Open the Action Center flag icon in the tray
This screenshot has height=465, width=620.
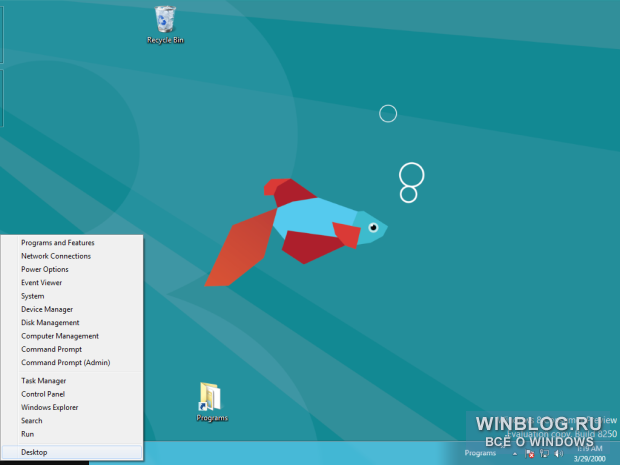point(530,454)
